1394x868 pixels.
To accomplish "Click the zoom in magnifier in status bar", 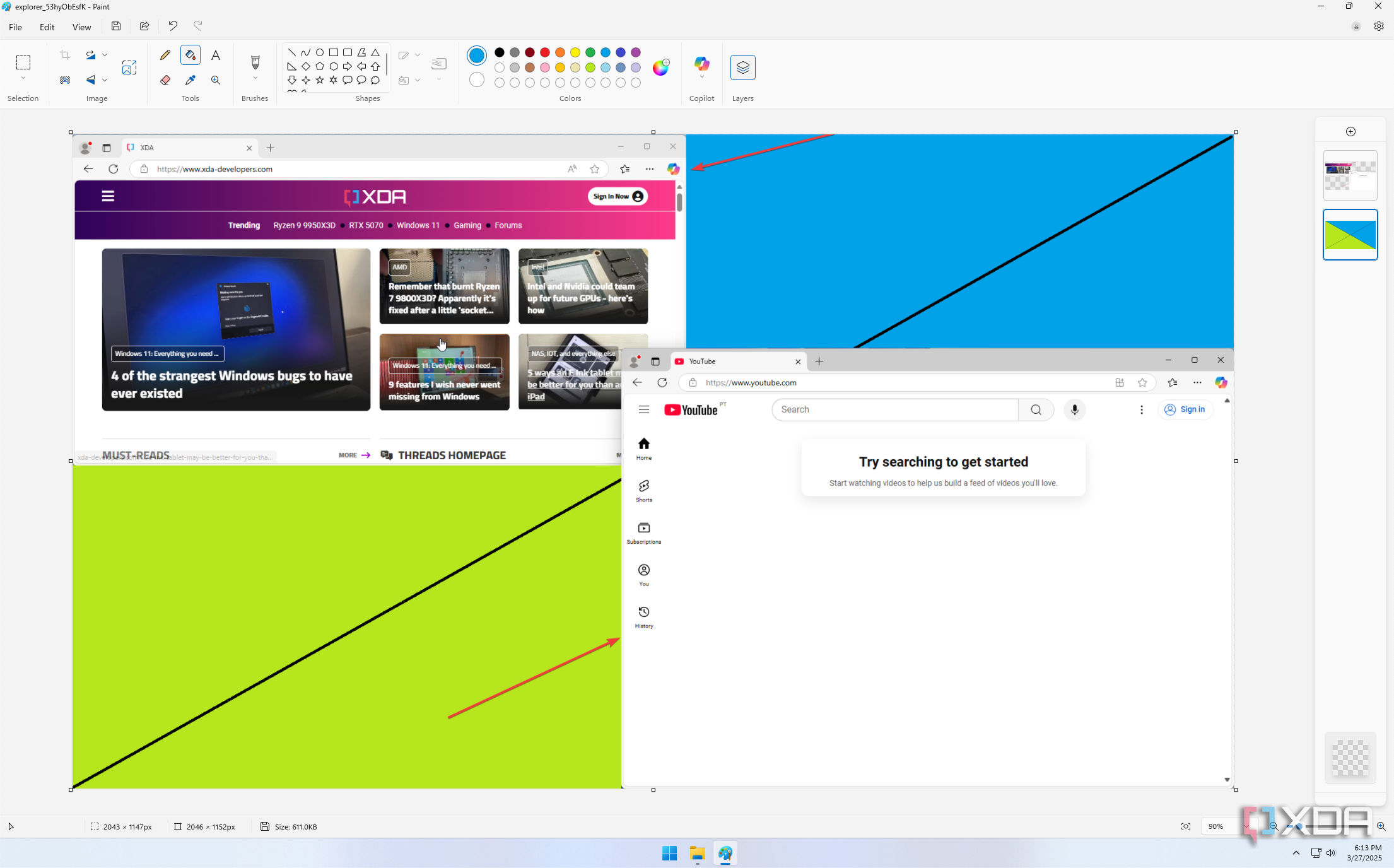I will point(1381,826).
